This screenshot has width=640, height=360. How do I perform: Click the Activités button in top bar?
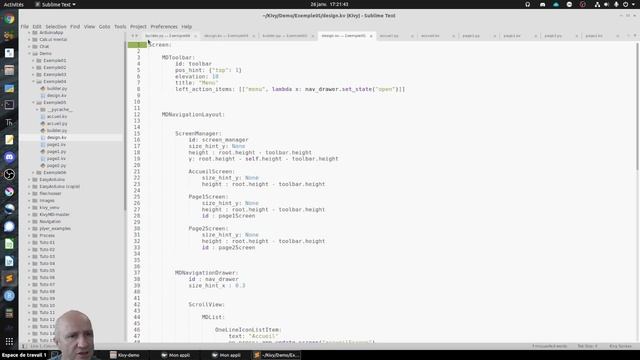point(13,4)
